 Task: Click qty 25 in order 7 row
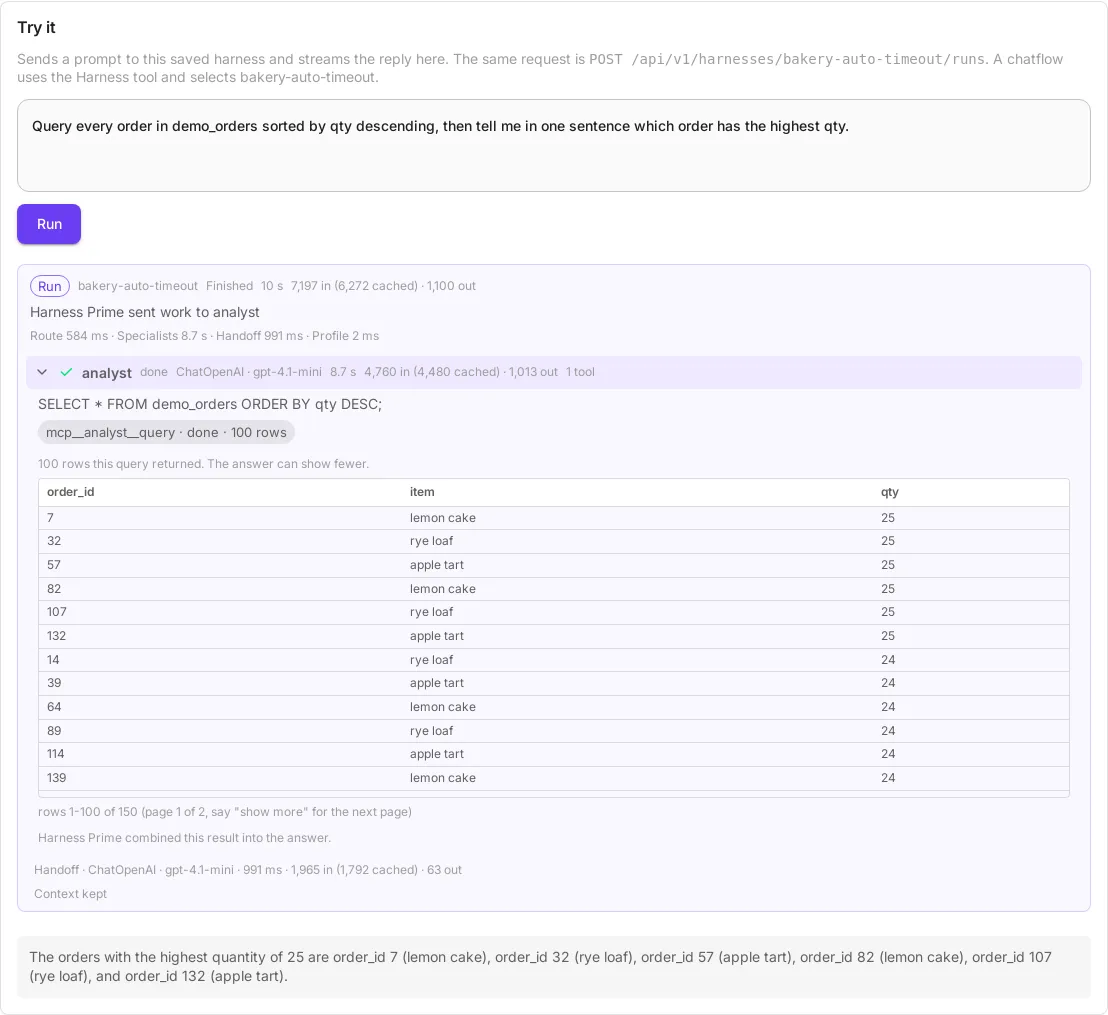[x=888, y=518]
